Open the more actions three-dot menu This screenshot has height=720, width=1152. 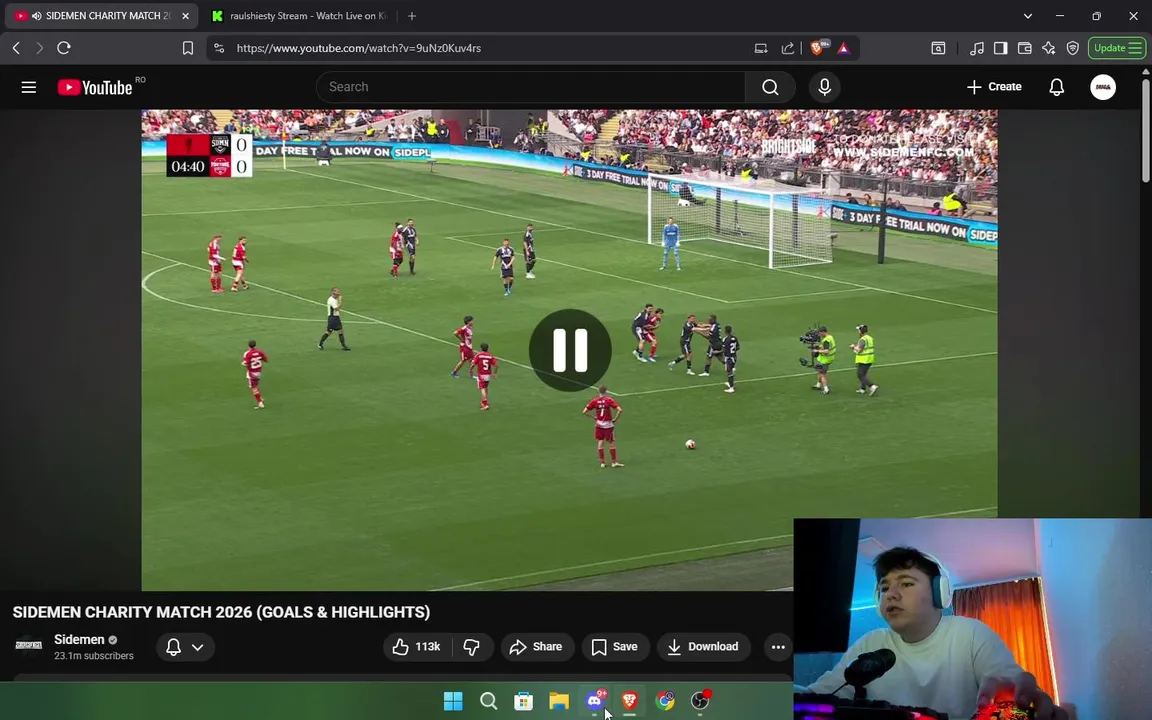click(778, 647)
